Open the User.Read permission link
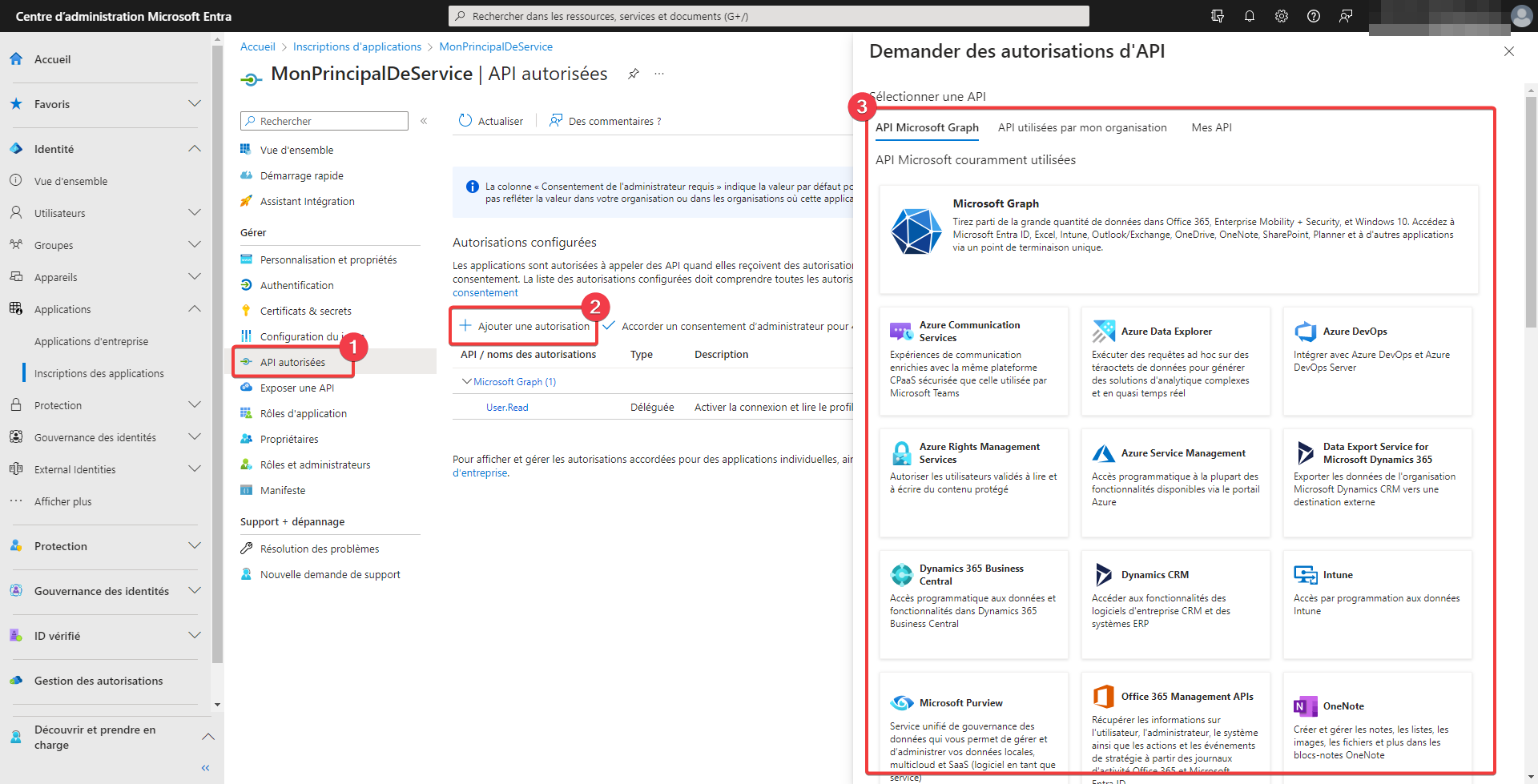 tap(507, 408)
